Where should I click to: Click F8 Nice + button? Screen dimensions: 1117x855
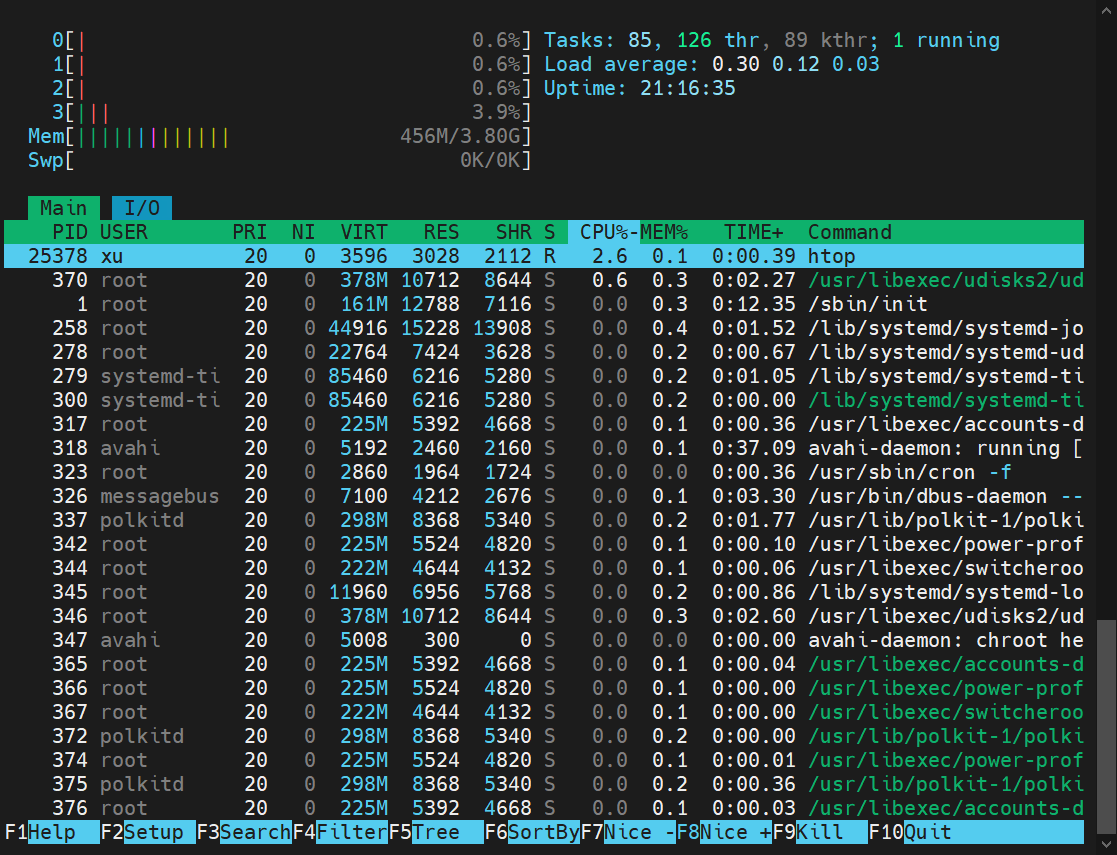tap(724, 832)
